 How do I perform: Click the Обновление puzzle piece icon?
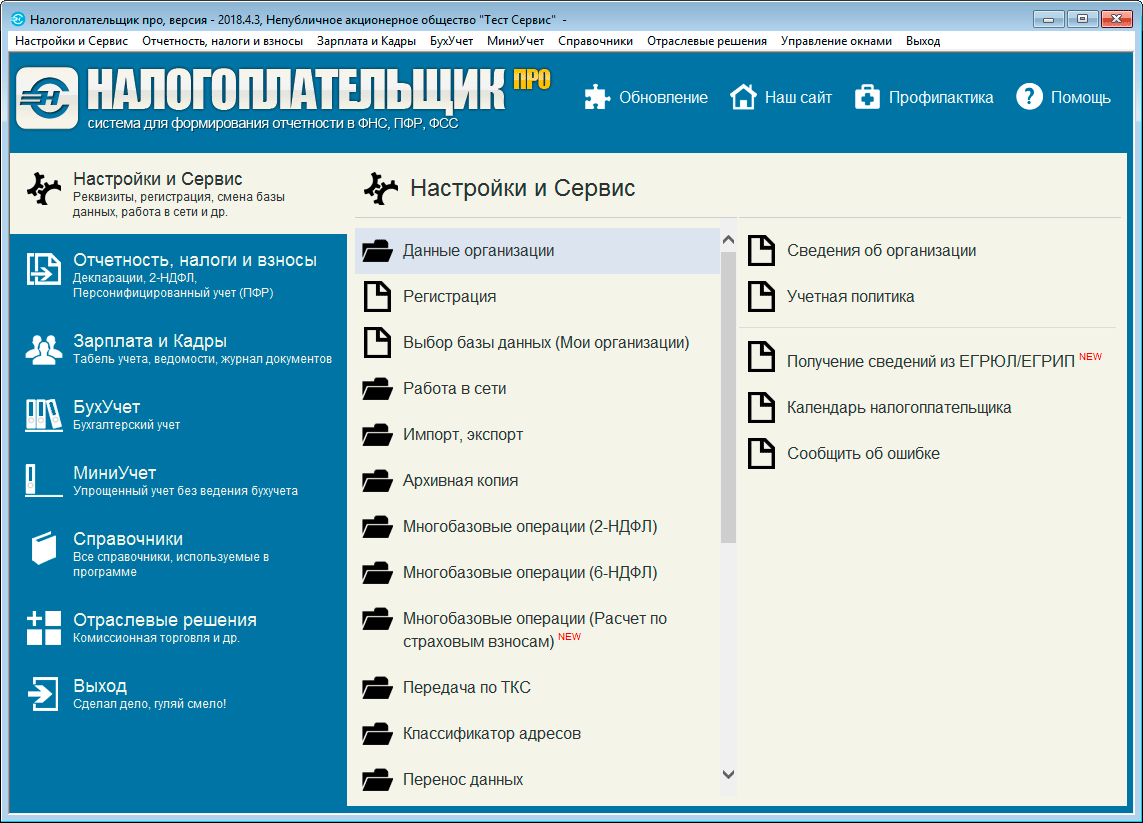(597, 97)
